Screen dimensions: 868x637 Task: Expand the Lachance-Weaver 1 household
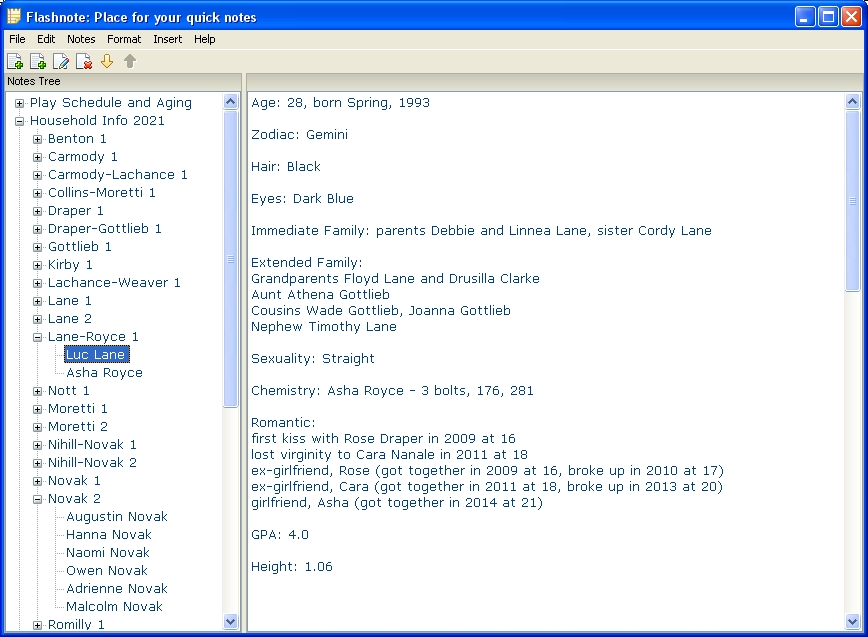pyautogui.click(x=37, y=283)
